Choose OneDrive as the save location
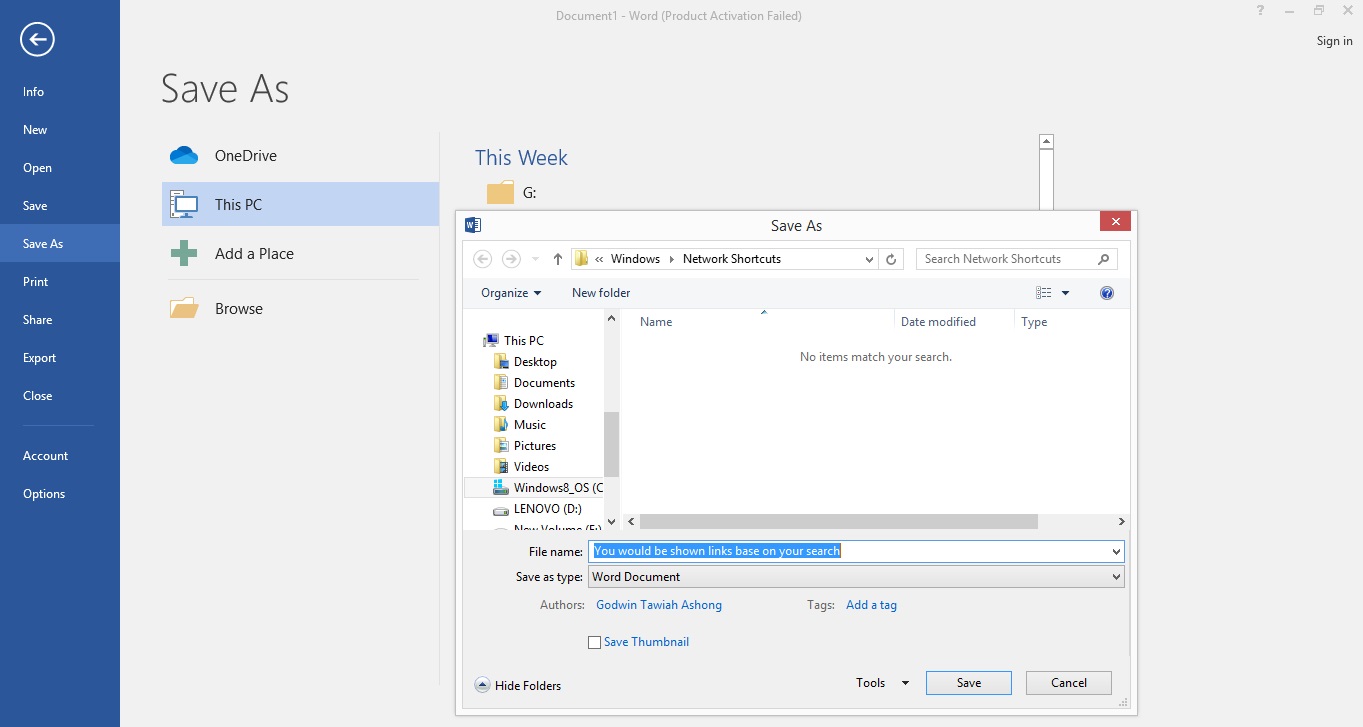The height and width of the screenshot is (727, 1363). pos(300,156)
